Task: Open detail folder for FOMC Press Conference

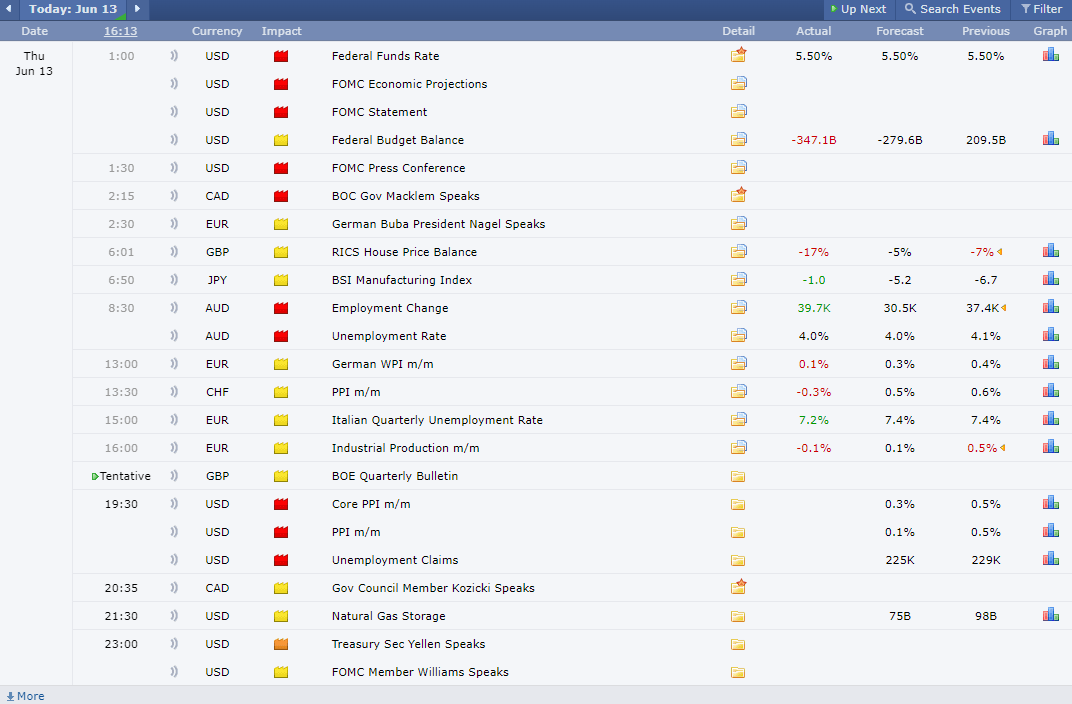Action: [x=738, y=167]
